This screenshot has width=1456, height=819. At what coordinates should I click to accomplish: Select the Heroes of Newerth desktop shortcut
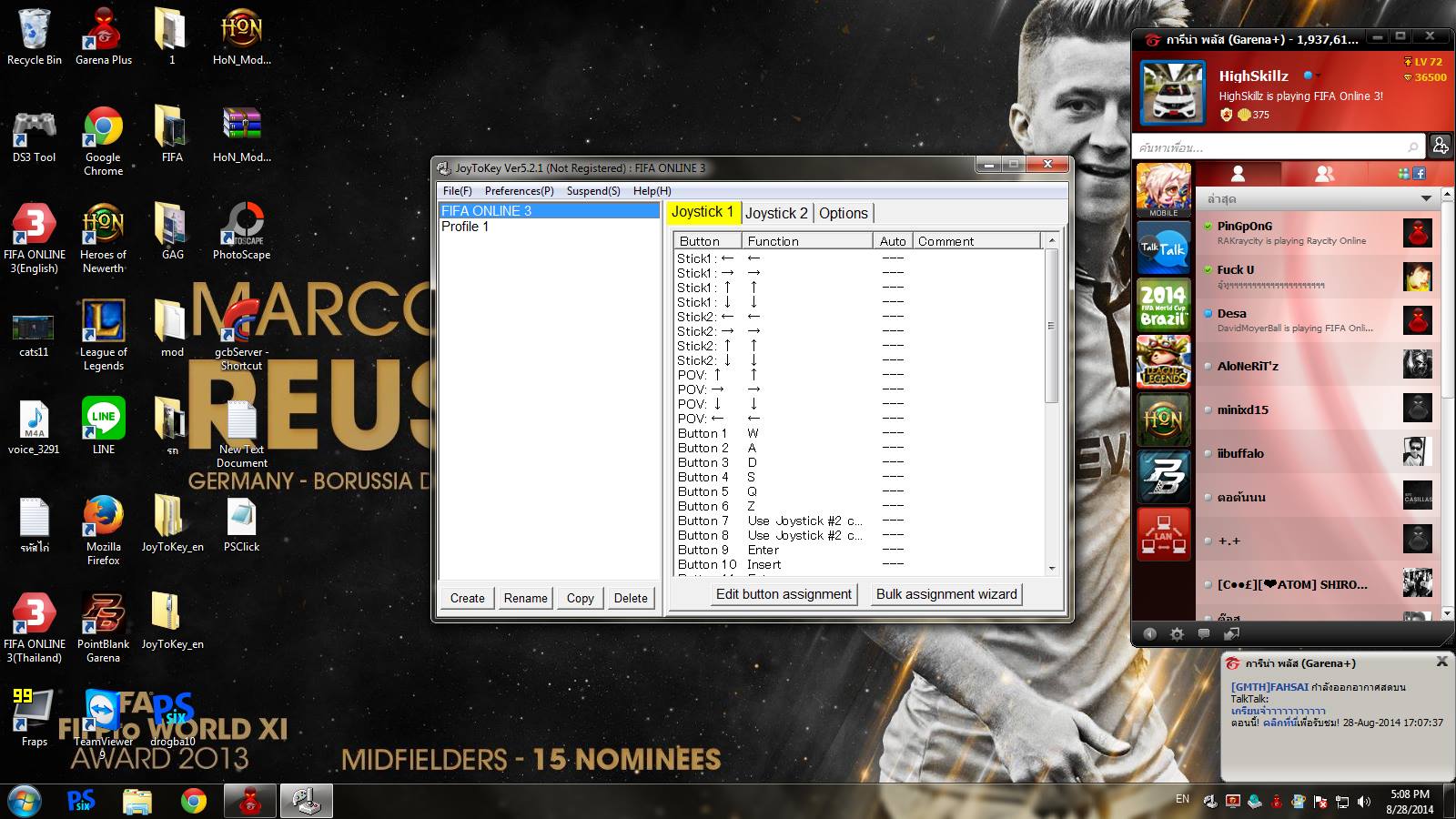[104, 238]
